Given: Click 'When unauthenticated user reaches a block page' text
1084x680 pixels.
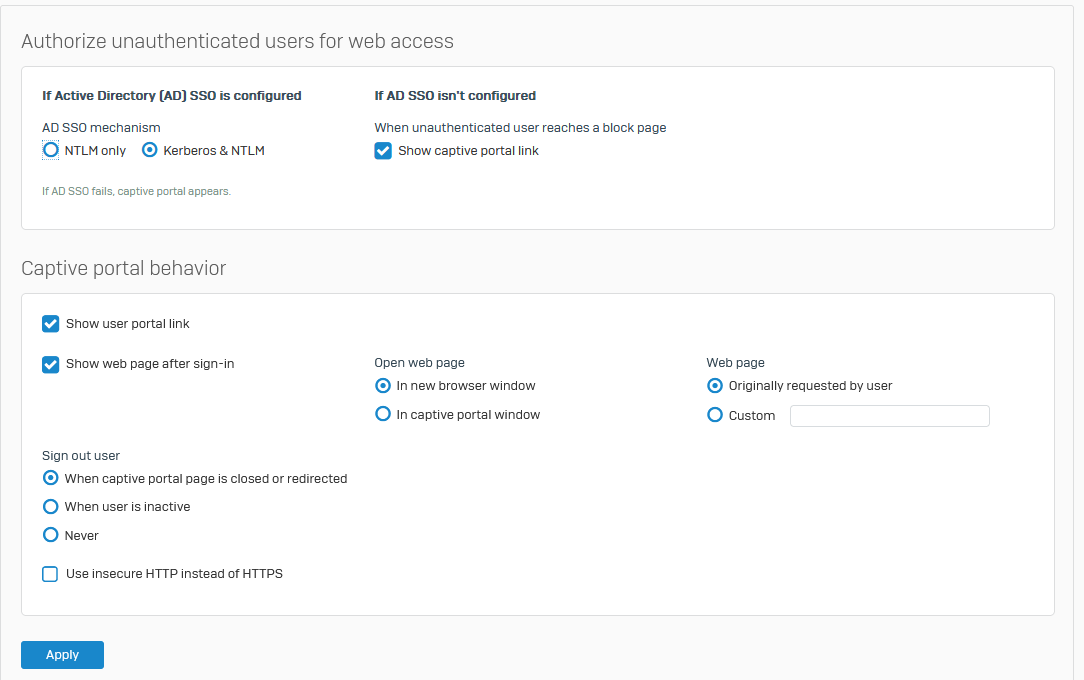Looking at the screenshot, I should pyautogui.click(x=521, y=128).
